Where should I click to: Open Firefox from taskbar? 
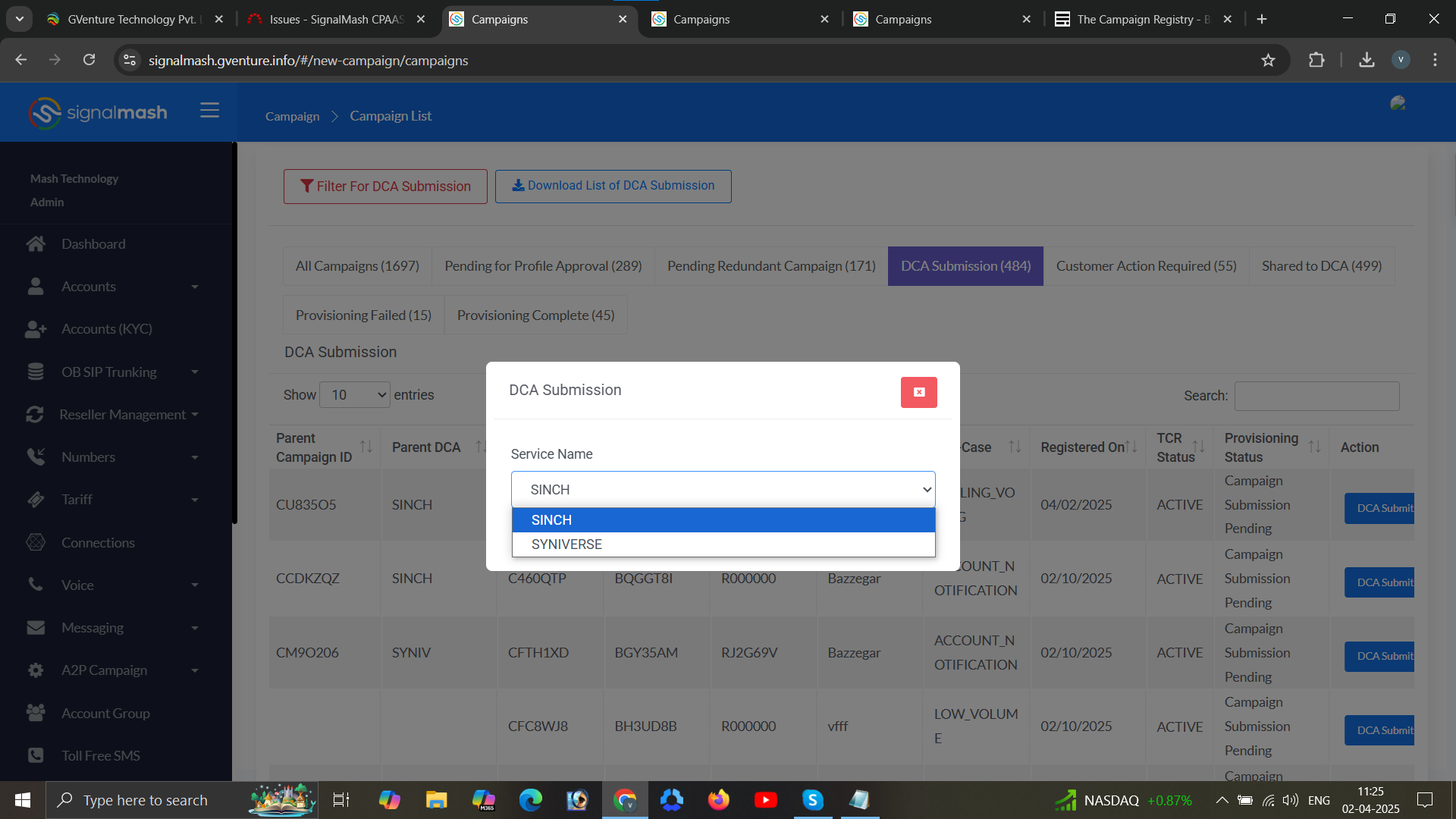(718, 800)
